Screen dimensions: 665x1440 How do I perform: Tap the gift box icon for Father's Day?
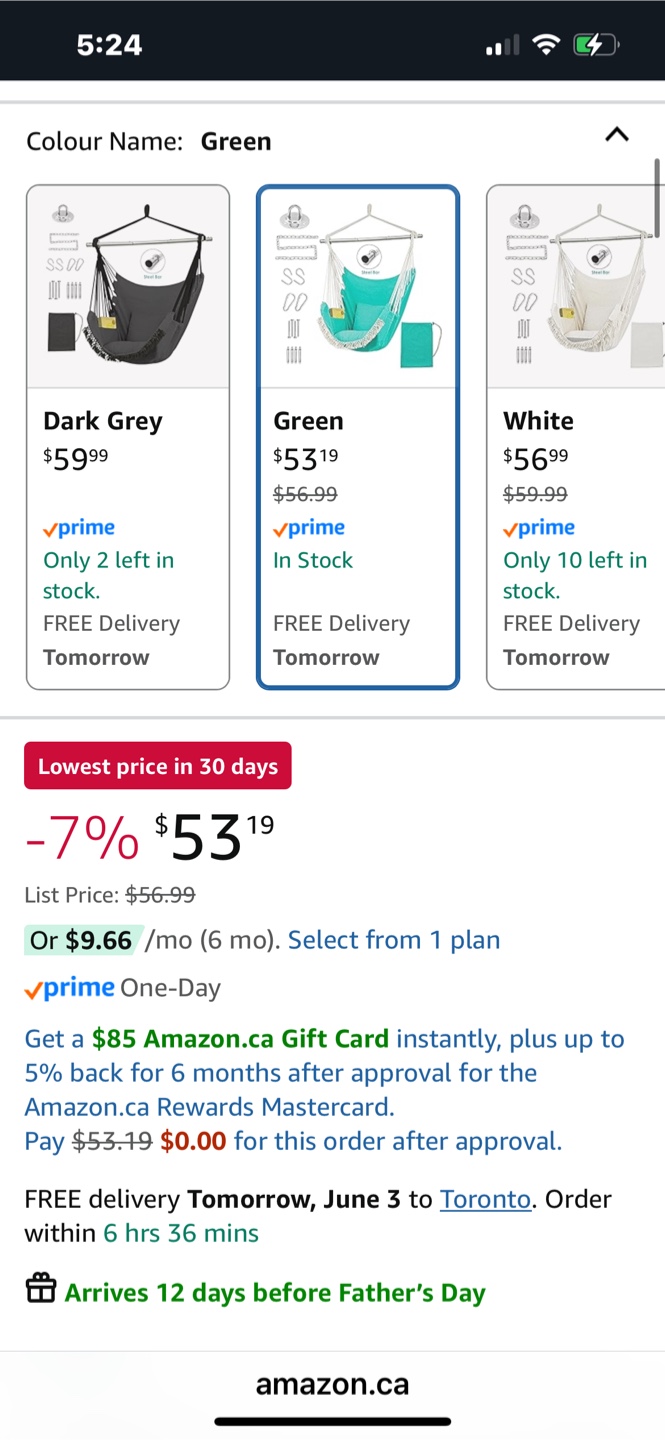[x=41, y=1290]
